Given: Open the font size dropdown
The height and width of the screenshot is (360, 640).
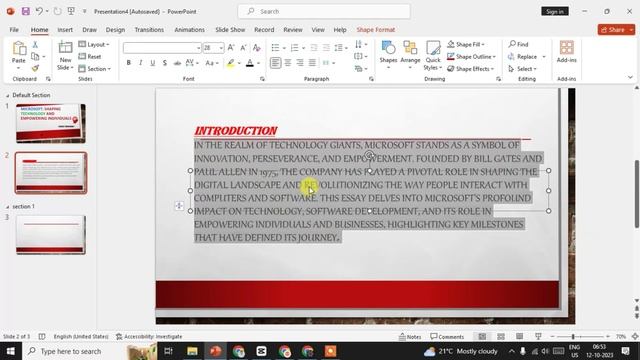Looking at the screenshot, I should [x=221, y=48].
